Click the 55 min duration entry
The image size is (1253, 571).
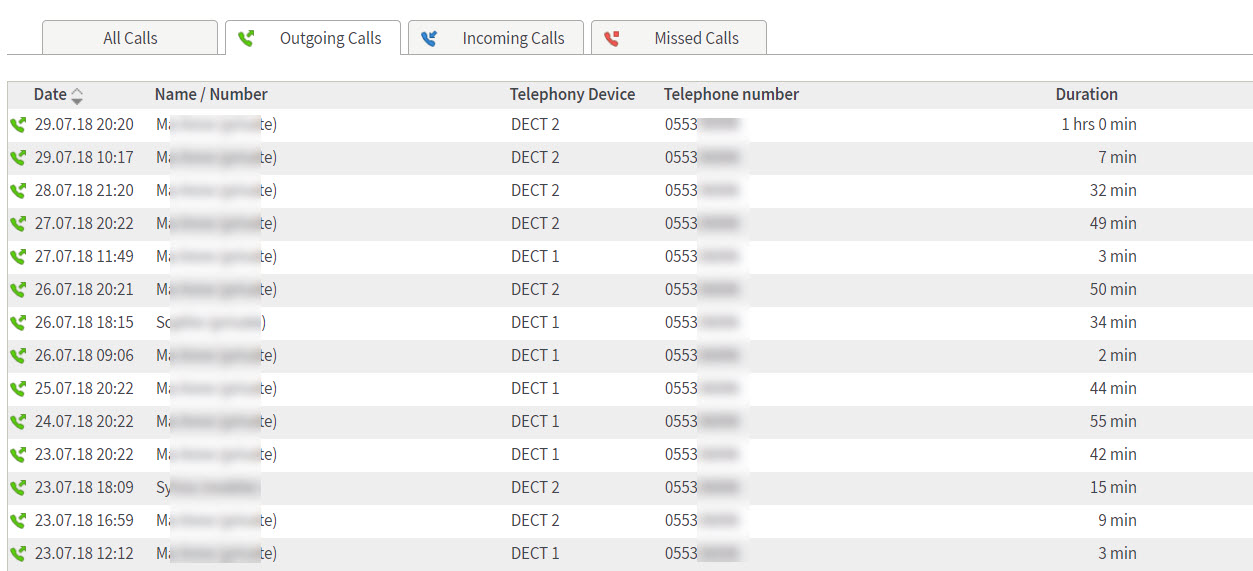pos(1112,422)
